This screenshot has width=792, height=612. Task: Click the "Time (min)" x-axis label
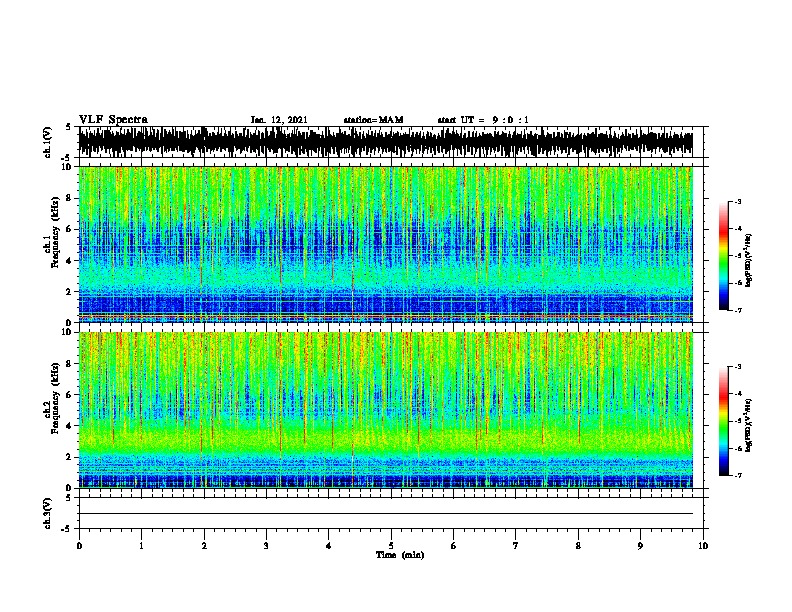pos(400,555)
